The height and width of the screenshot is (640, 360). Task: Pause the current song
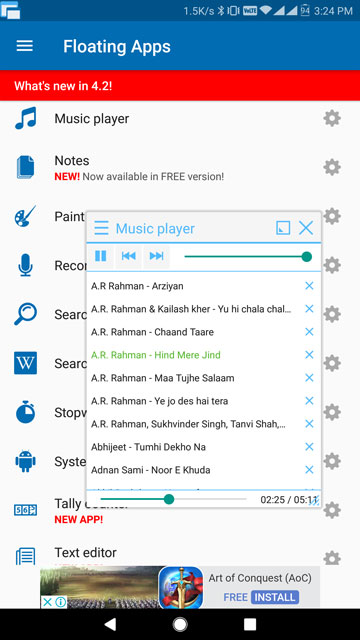(x=100, y=256)
